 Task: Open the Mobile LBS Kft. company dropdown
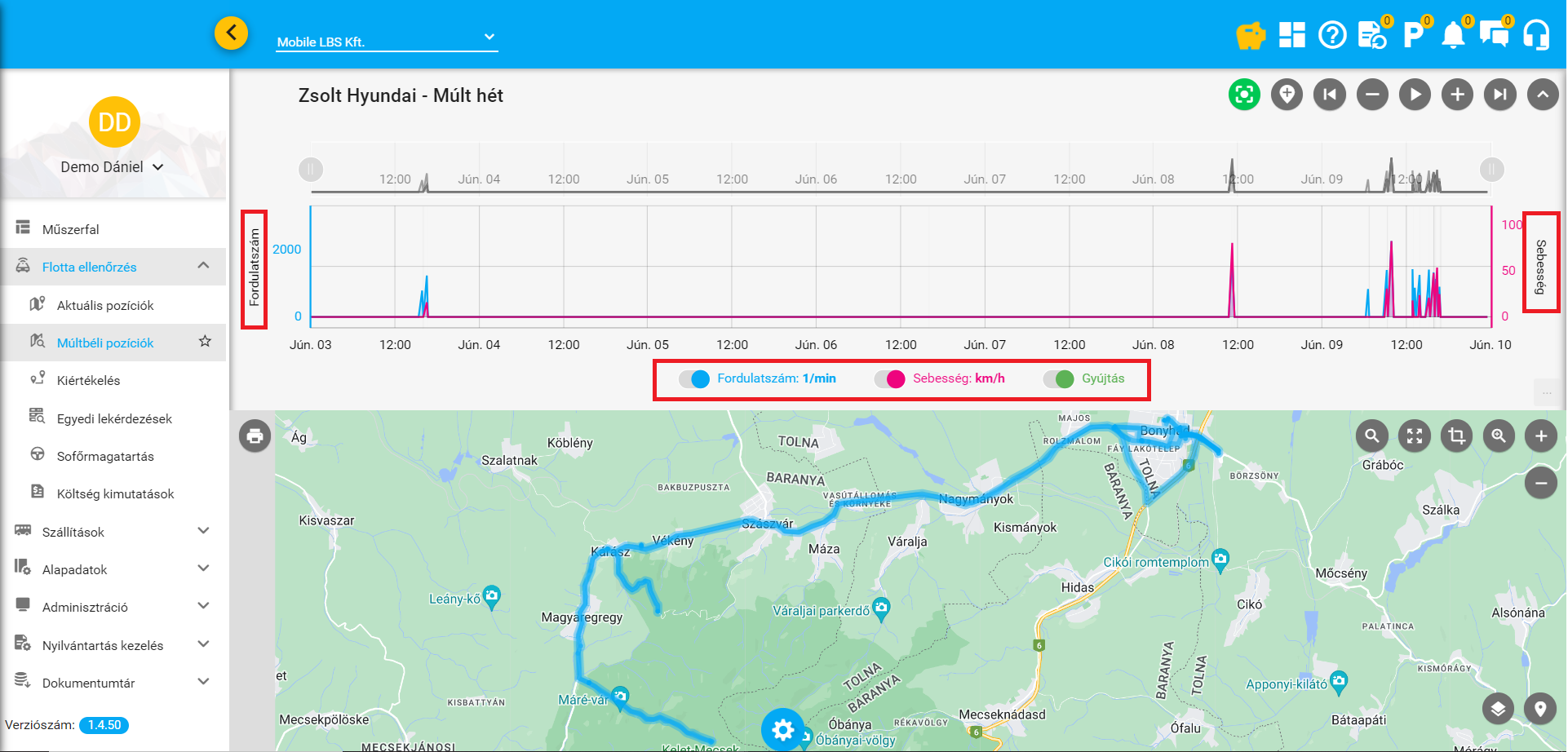tap(387, 39)
